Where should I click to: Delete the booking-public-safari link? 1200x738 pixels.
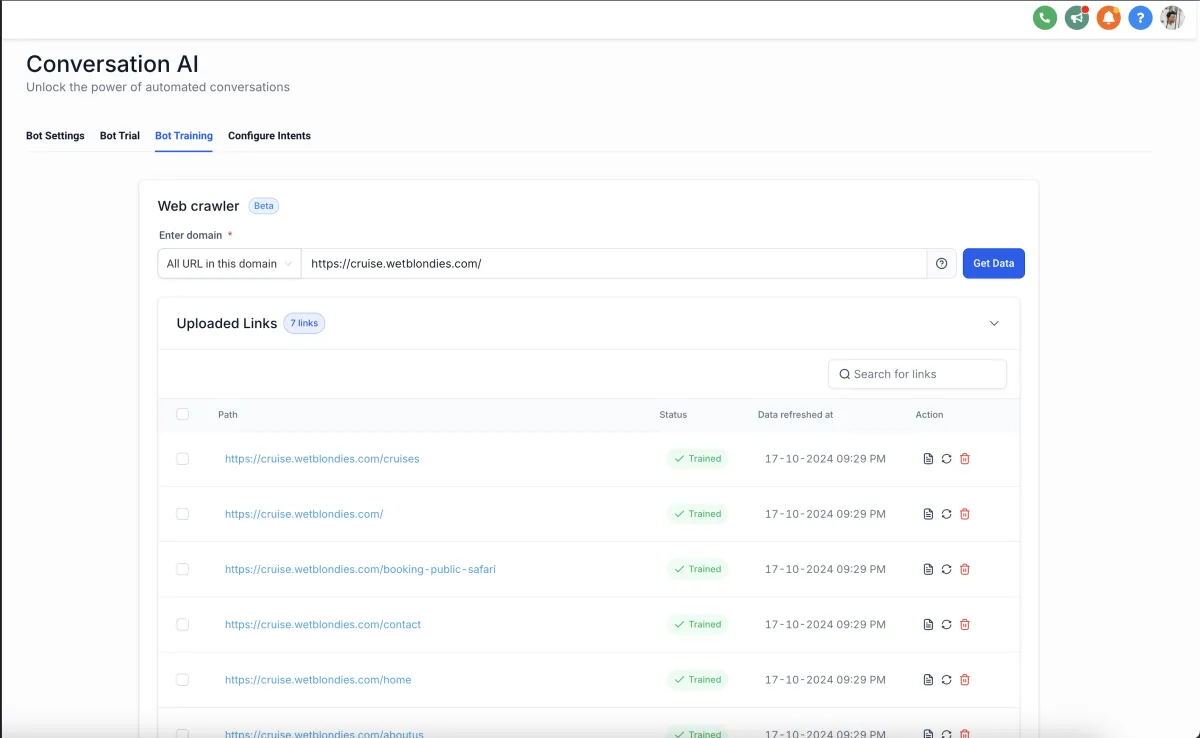(x=965, y=569)
